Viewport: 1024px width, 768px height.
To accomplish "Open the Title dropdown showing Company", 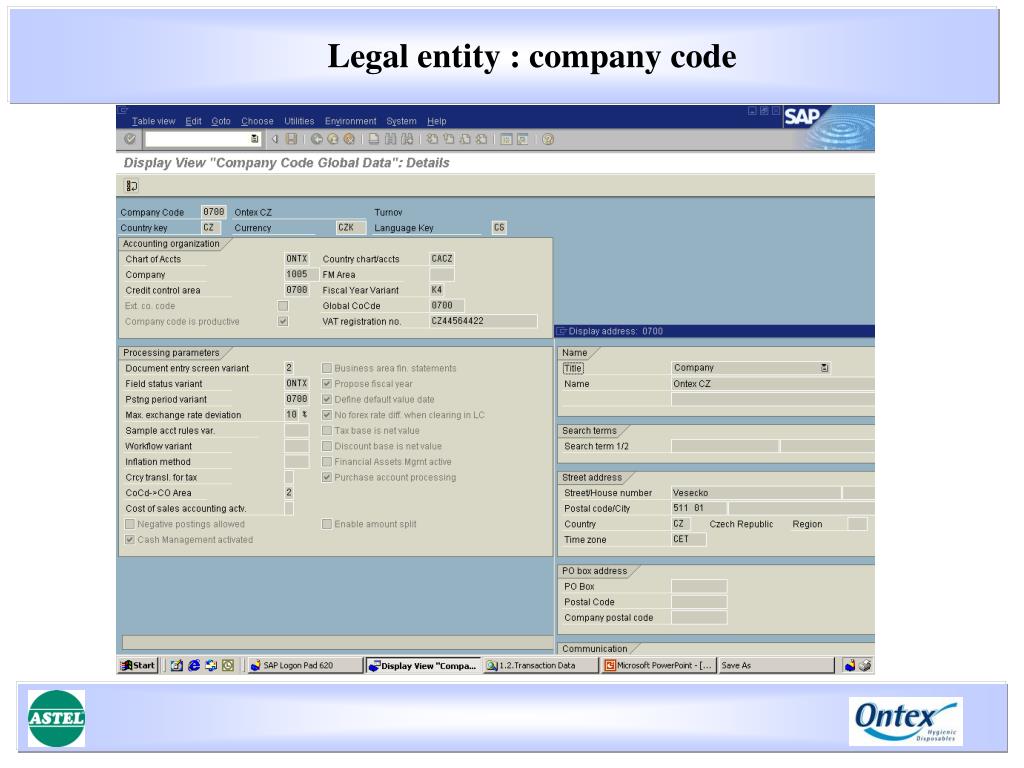I will click(825, 368).
